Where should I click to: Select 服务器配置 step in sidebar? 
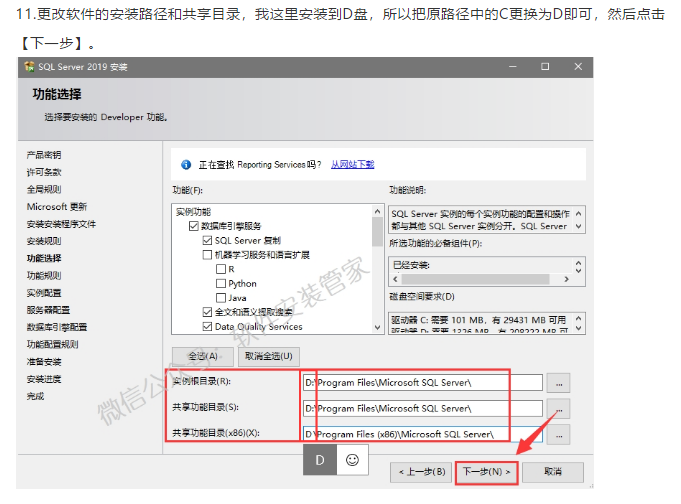point(48,310)
